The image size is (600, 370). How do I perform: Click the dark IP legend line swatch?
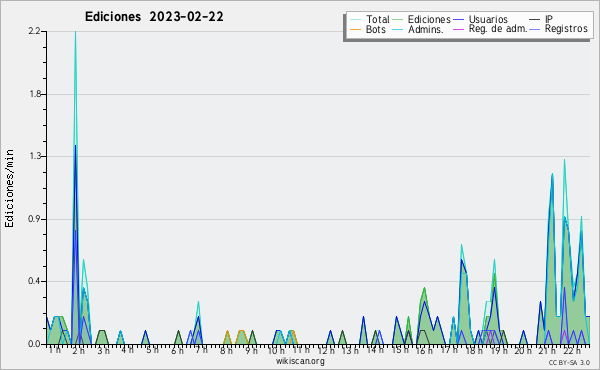pyautogui.click(x=535, y=19)
